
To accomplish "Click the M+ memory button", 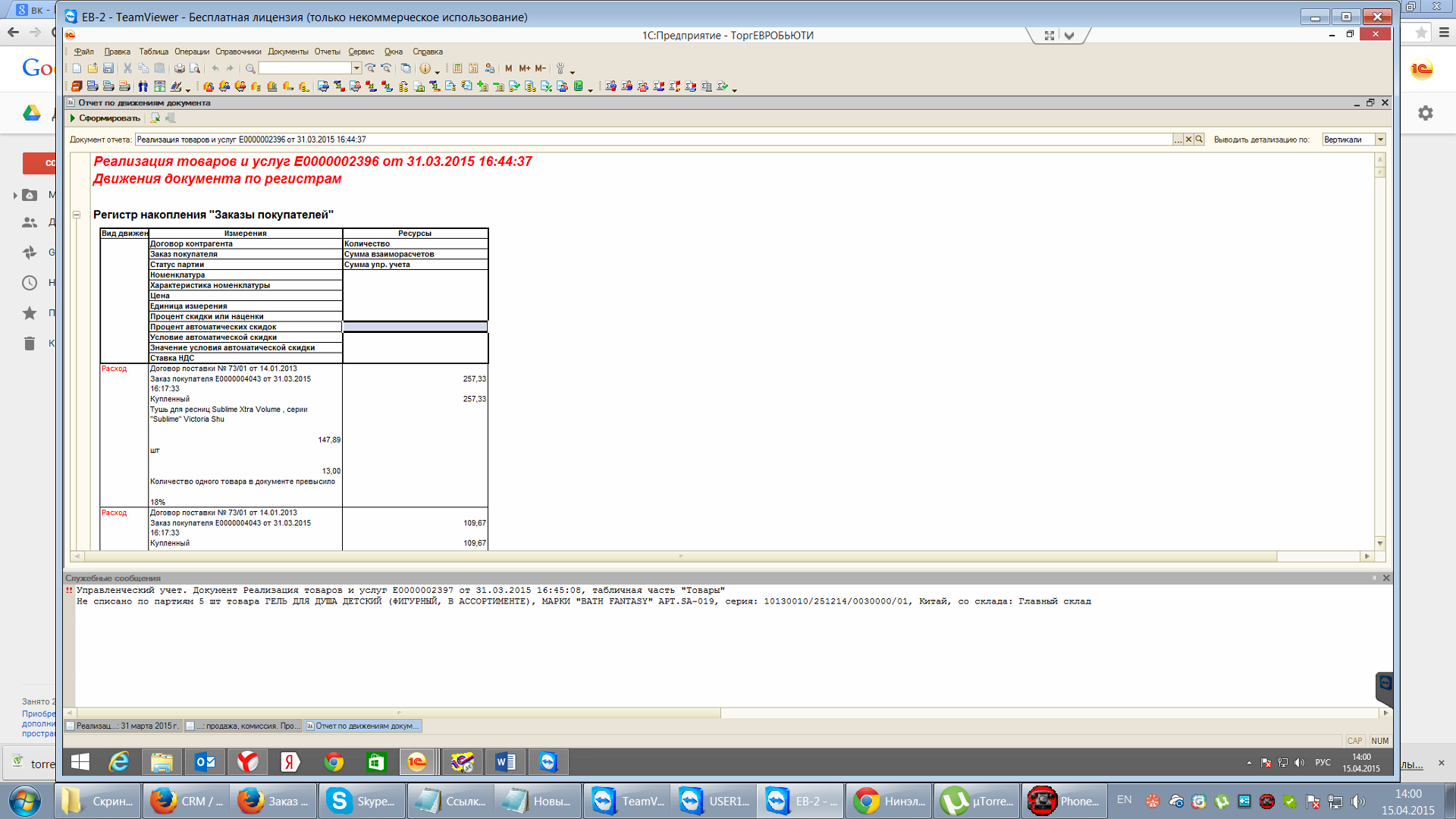I will coord(524,68).
